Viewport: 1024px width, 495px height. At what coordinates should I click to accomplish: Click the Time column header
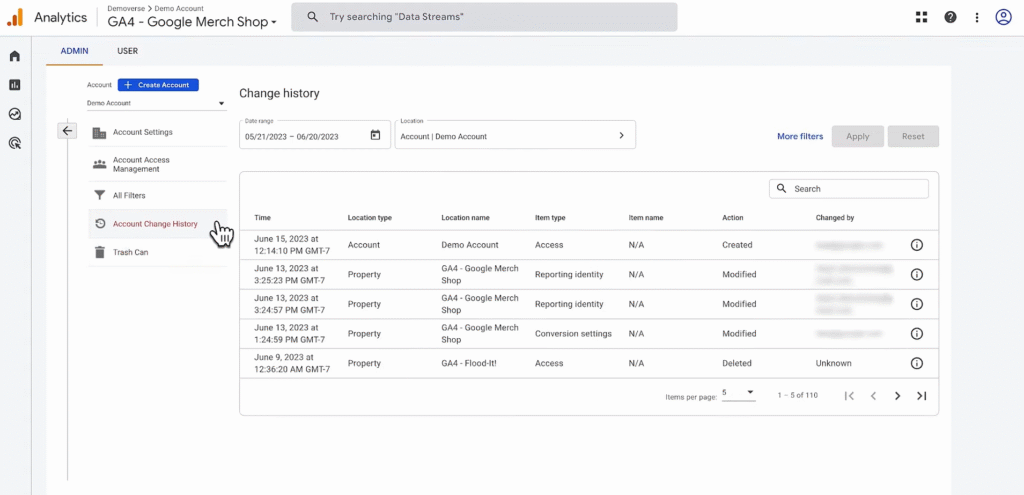click(x=263, y=217)
